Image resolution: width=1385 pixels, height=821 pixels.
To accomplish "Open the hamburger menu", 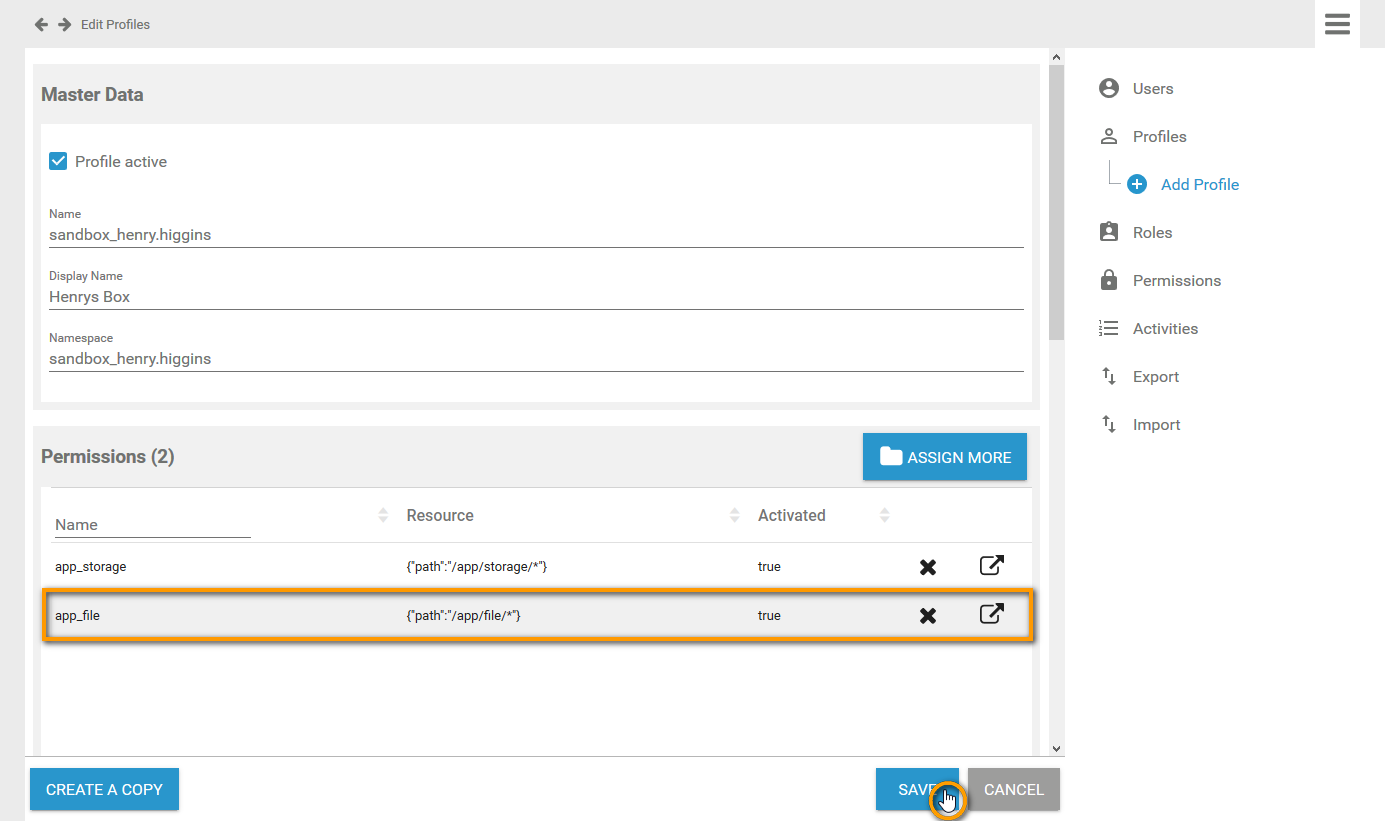I will coord(1337,24).
